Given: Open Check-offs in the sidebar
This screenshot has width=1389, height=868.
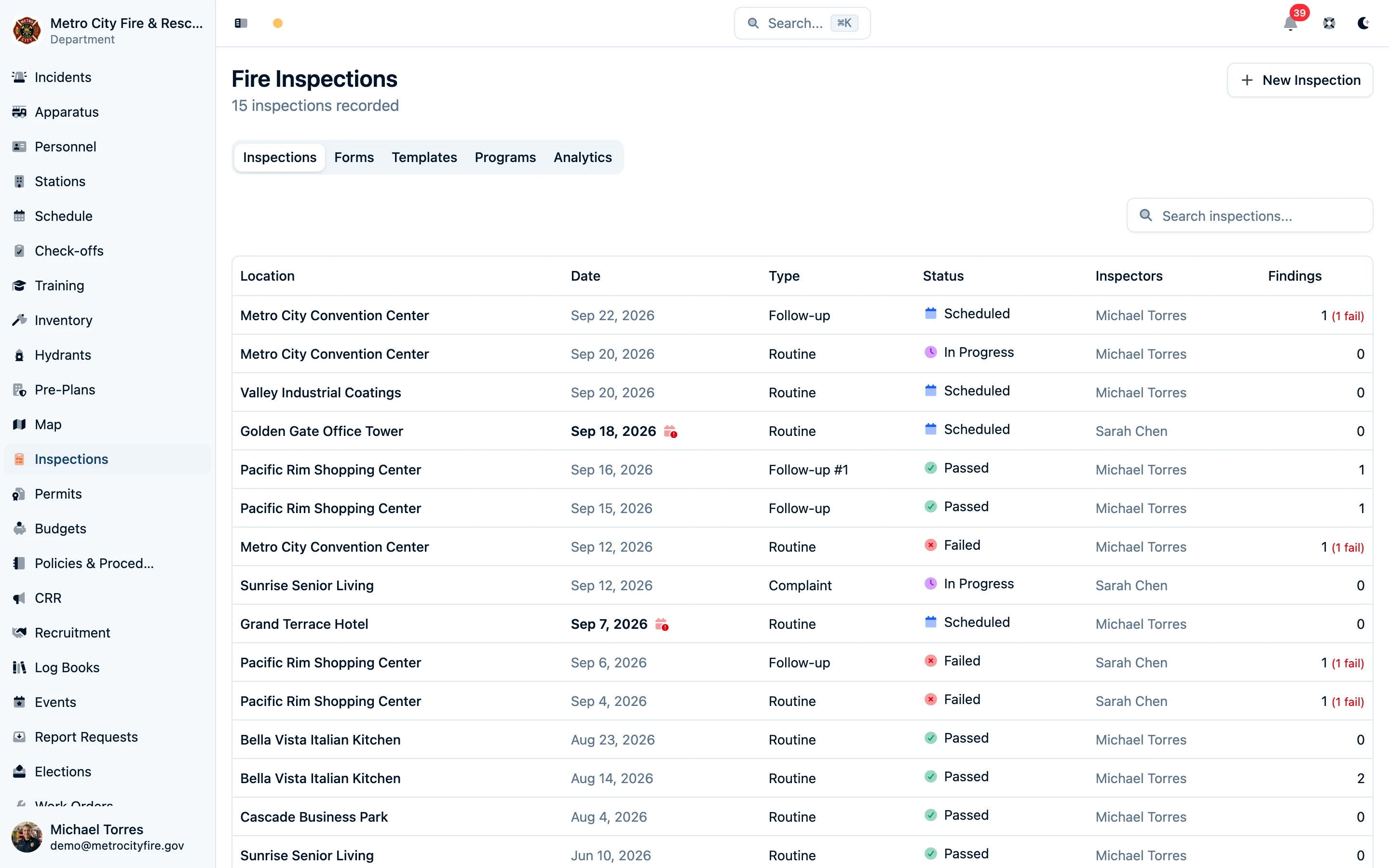Looking at the screenshot, I should point(108,251).
